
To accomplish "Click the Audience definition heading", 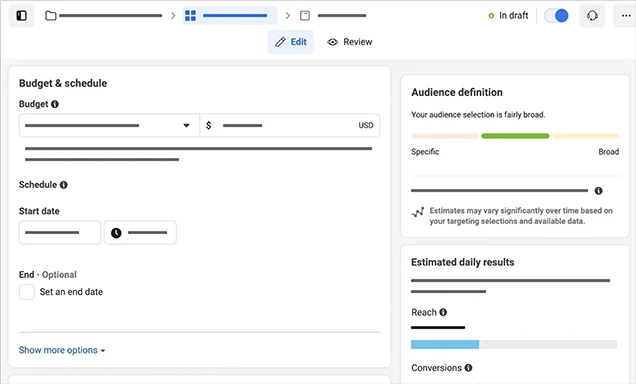I will point(457,92).
